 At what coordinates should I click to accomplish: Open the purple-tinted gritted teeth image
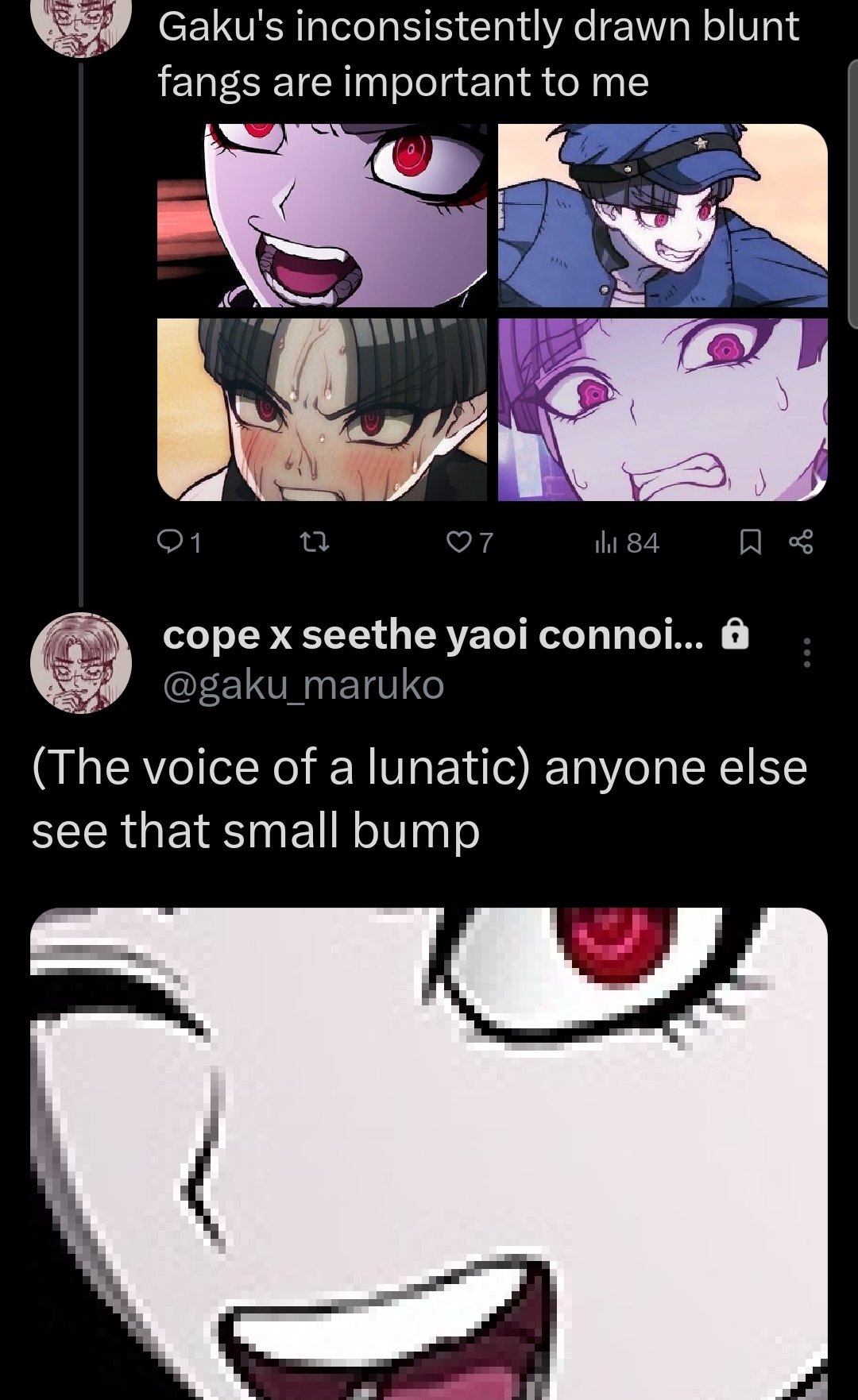(x=663, y=410)
